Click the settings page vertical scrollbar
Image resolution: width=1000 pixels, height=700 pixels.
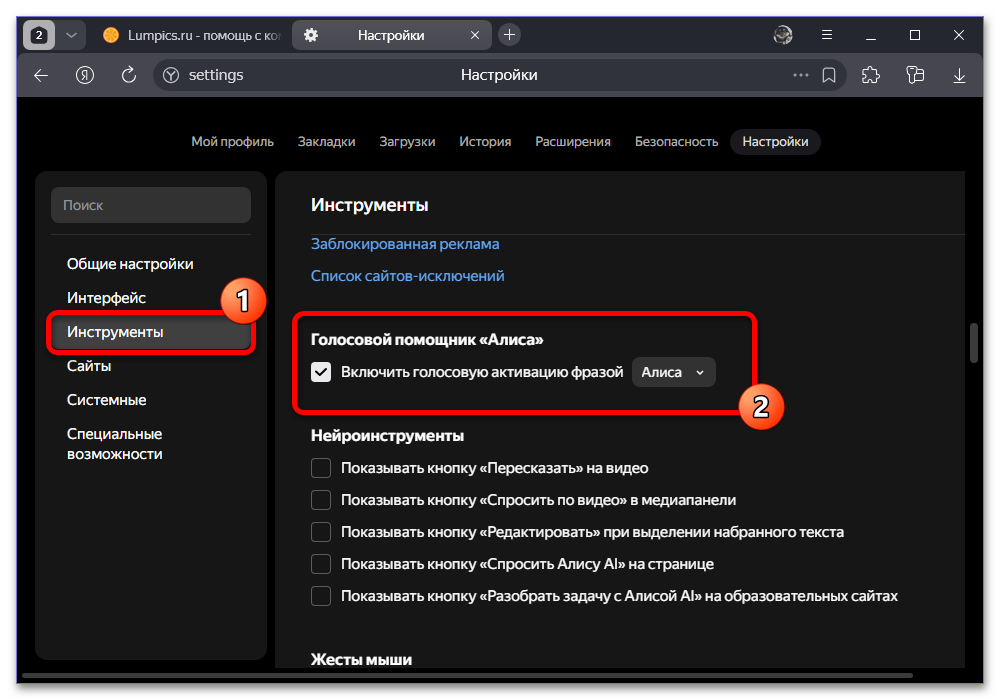[974, 343]
